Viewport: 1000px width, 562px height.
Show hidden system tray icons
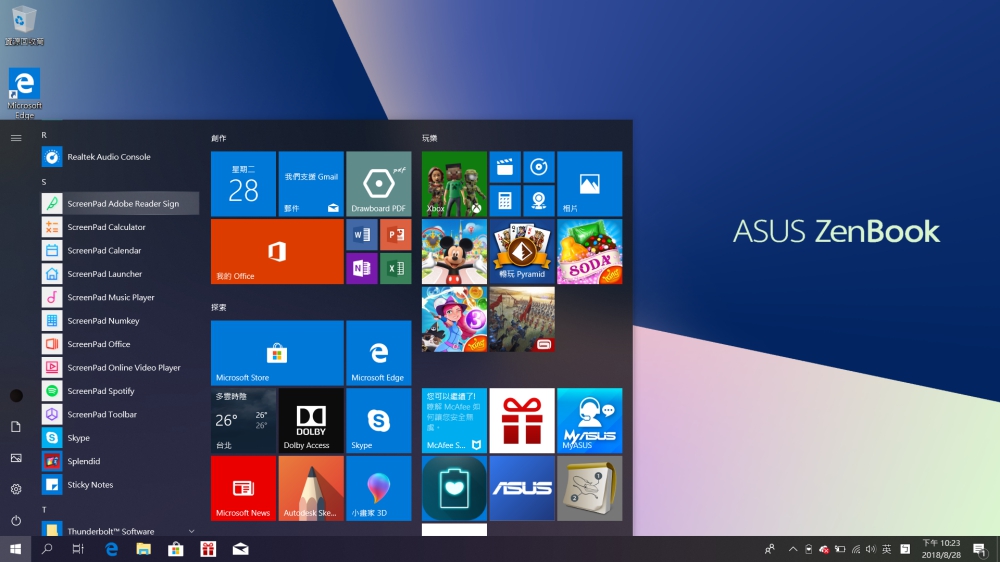pyautogui.click(x=793, y=549)
